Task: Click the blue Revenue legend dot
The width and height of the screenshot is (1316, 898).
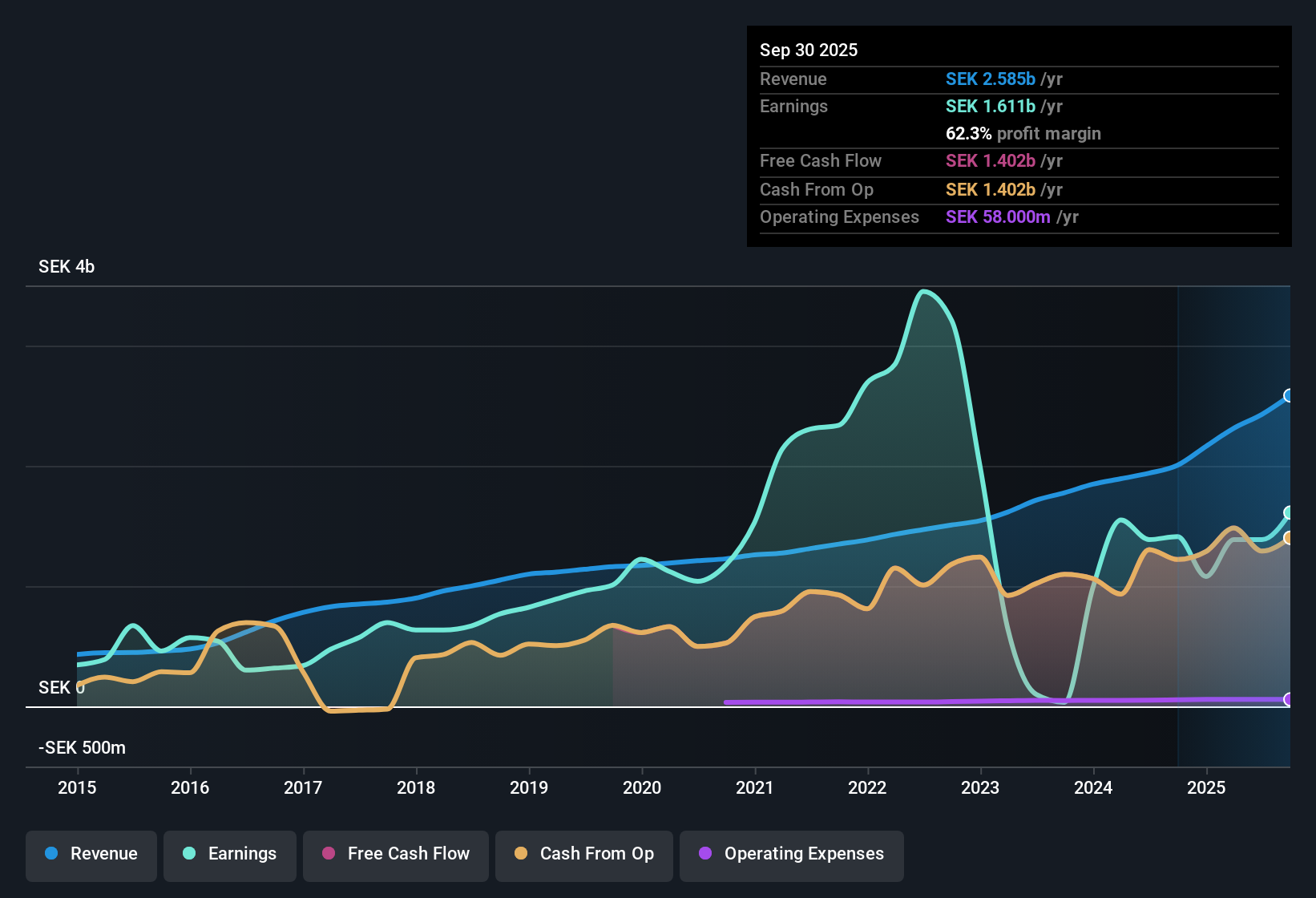Action: pyautogui.click(x=51, y=854)
